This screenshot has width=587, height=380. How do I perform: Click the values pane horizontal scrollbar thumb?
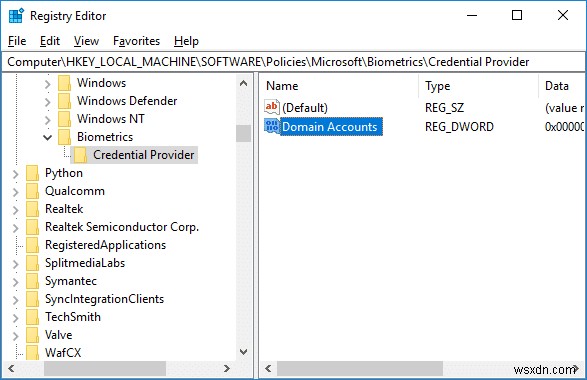[360, 368]
